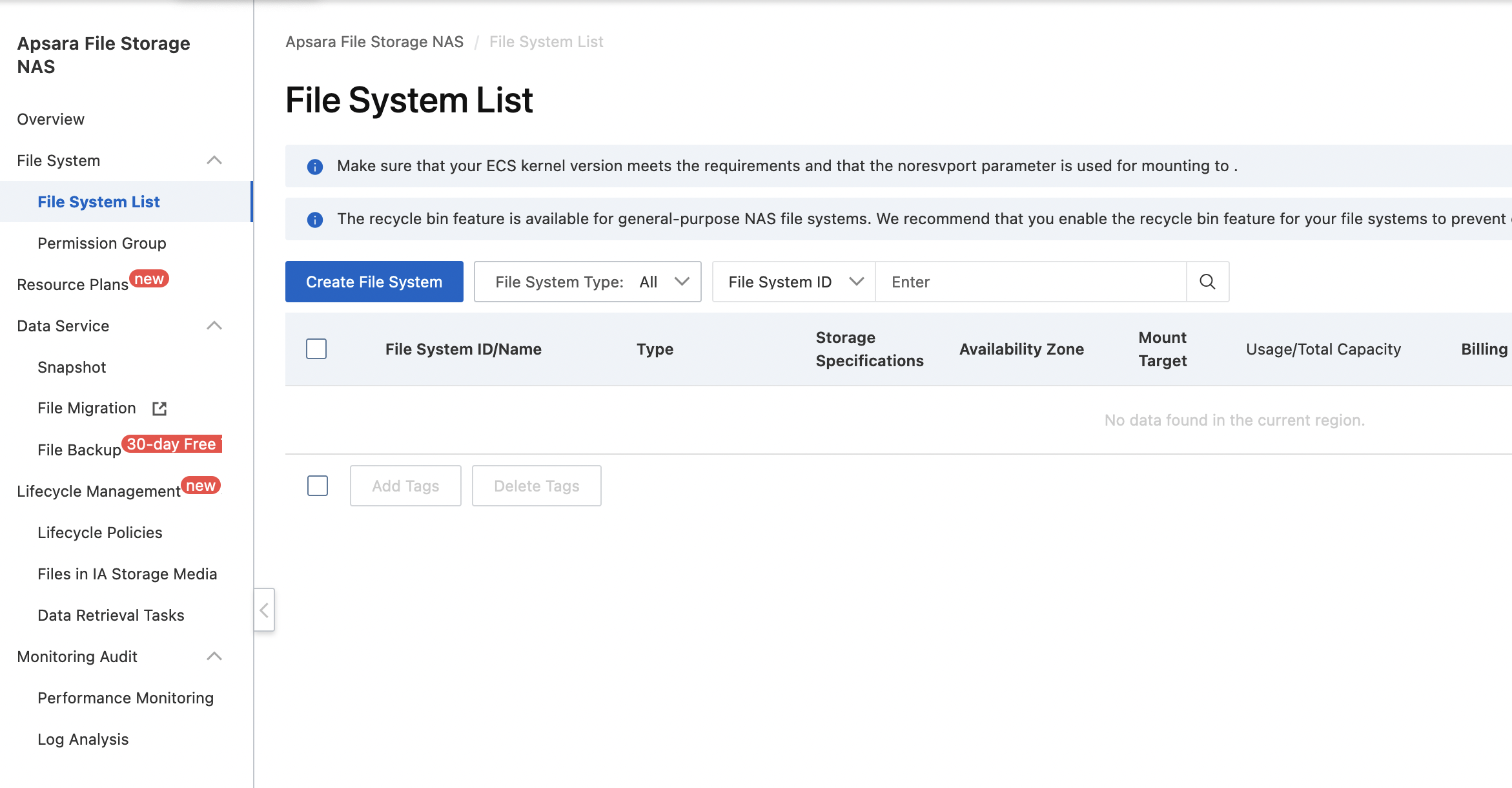1512x788 pixels.
Task: Click the Enter search input field
Action: pos(1031,282)
